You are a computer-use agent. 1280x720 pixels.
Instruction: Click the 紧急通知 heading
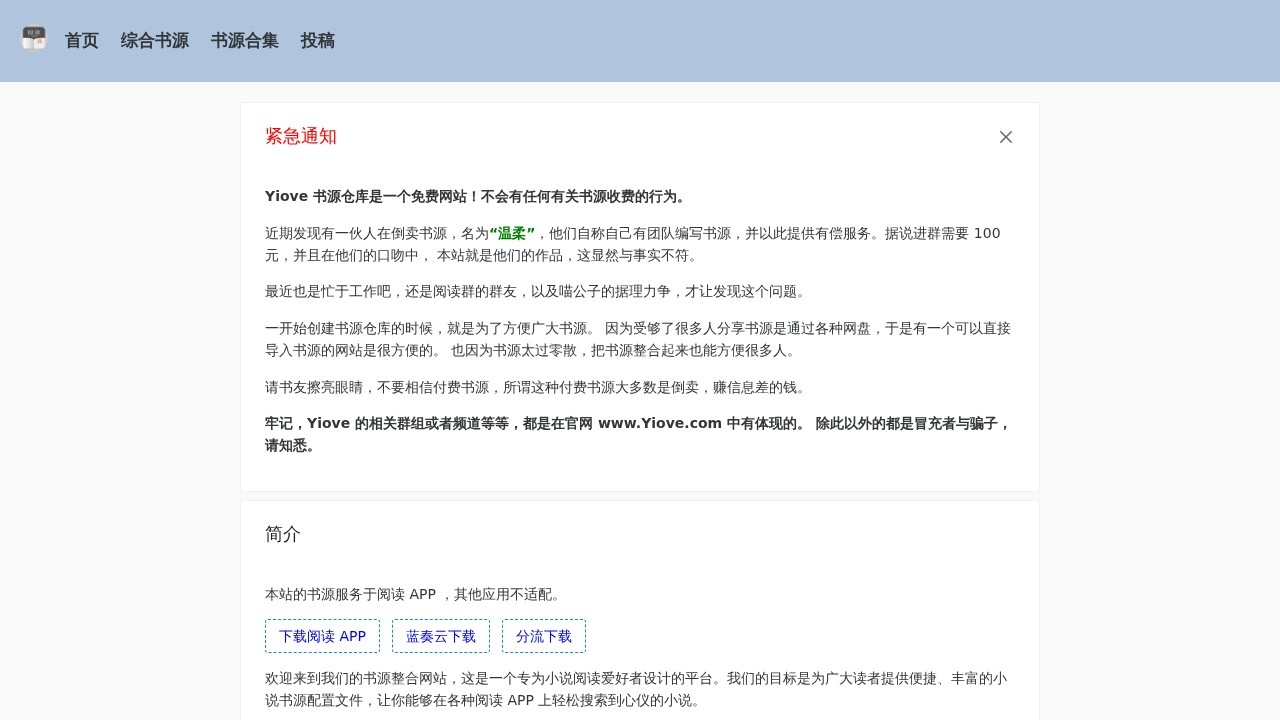[300, 136]
